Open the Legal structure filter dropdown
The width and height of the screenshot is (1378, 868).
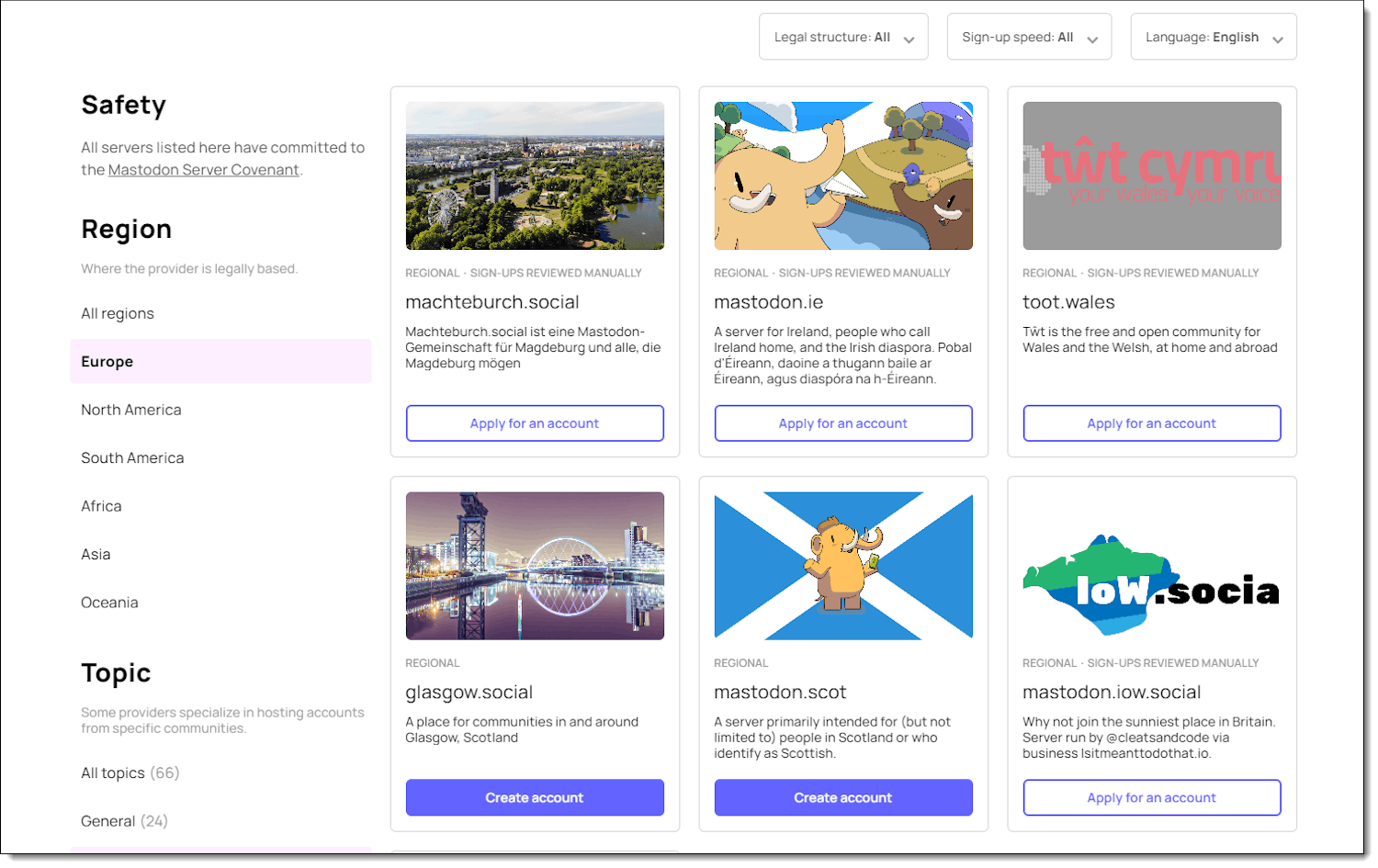pos(841,37)
